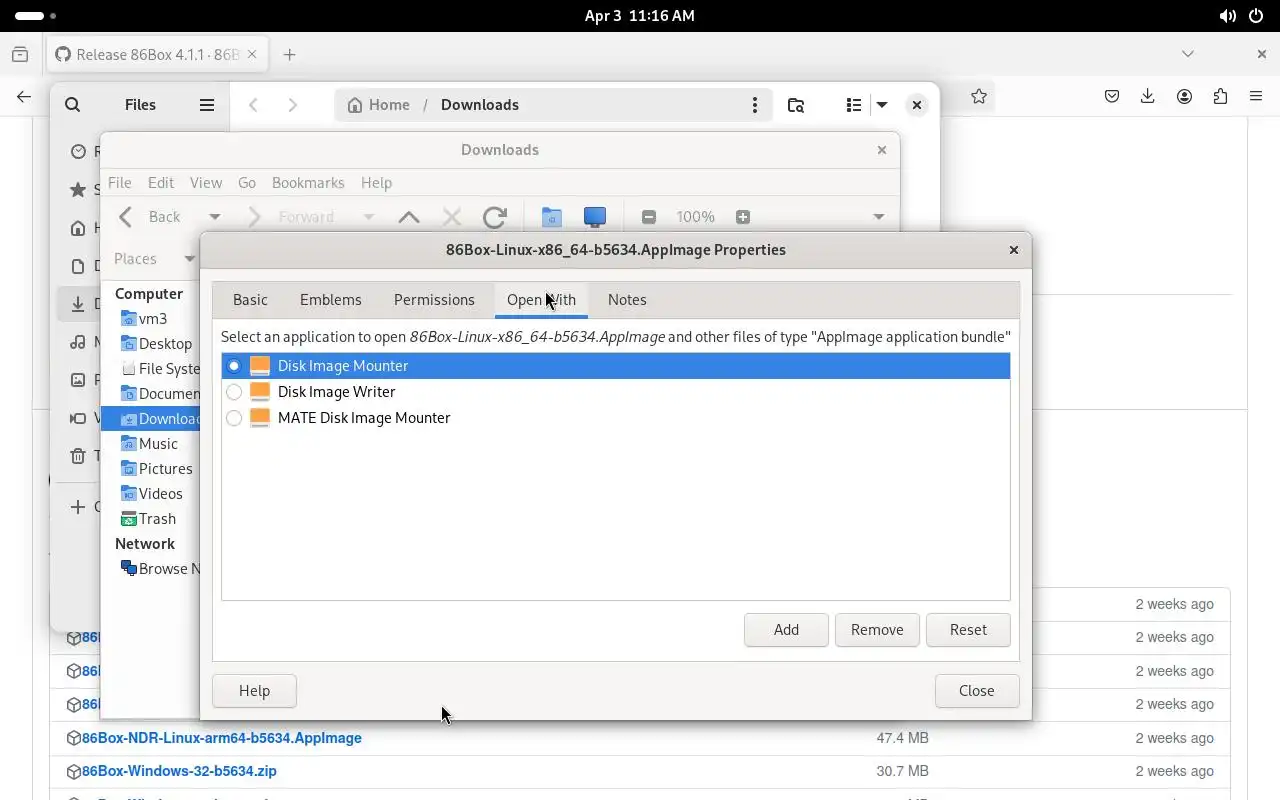Select the MATE Disk Image Mounter radio button
Image resolution: width=1280 pixels, height=800 pixels.
coord(234,418)
